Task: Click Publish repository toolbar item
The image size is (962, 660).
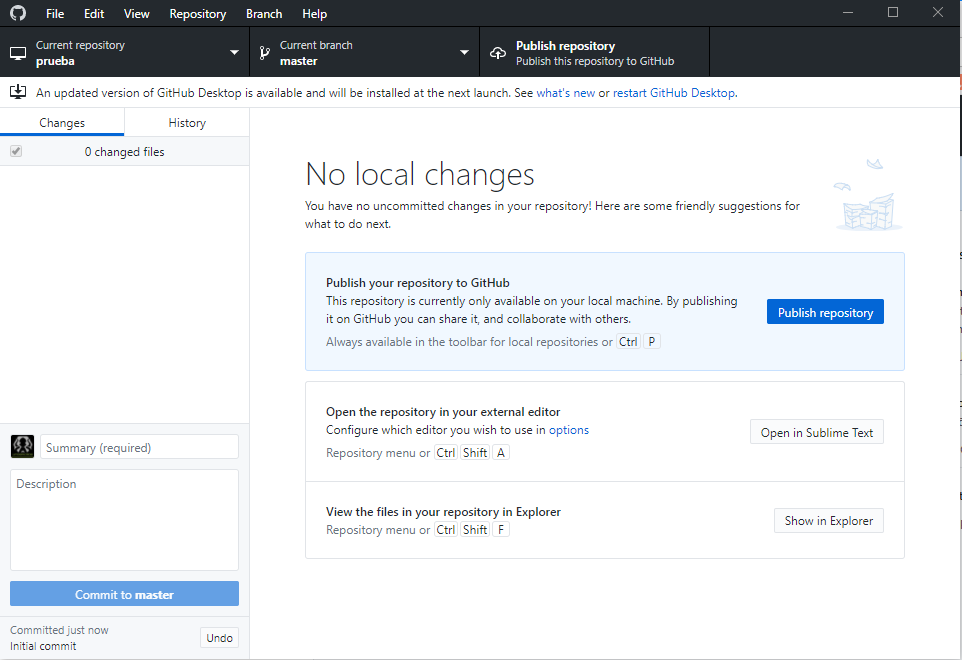Action: coord(595,52)
